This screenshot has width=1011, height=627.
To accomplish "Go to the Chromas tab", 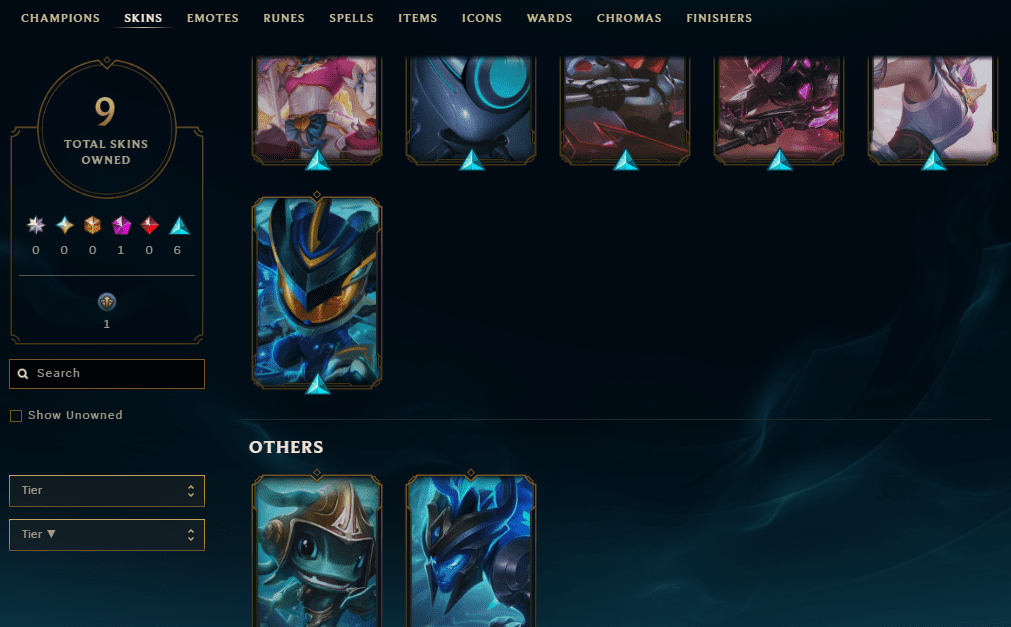I will tap(629, 18).
